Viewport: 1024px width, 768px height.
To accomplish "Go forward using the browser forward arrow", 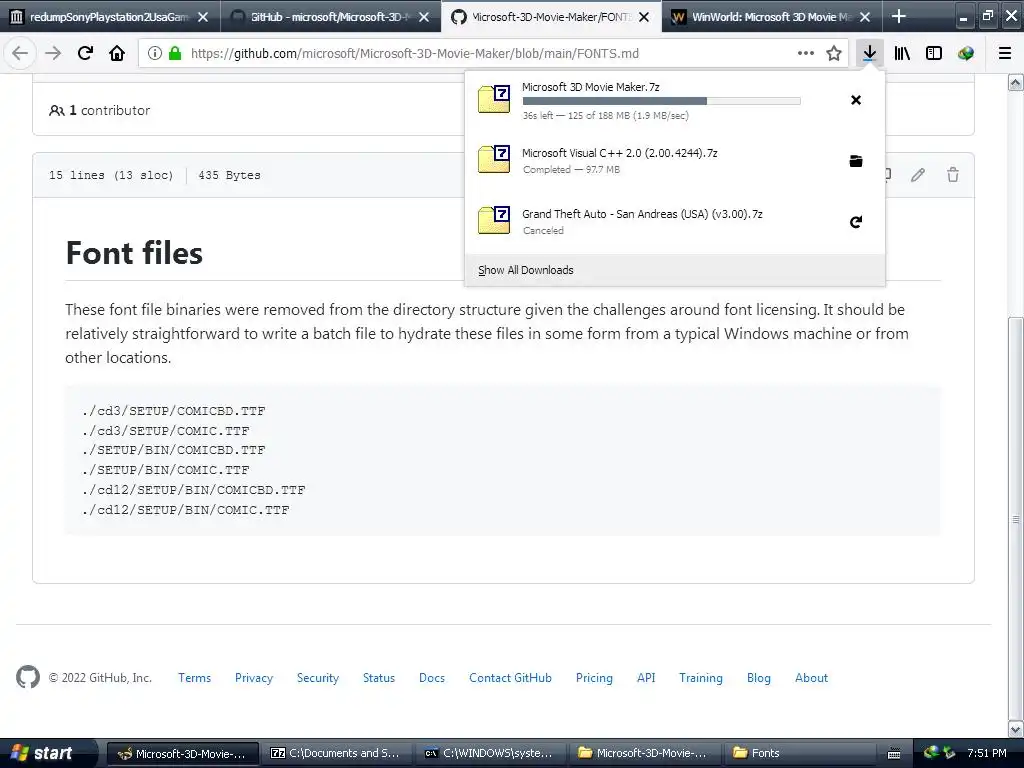I will 53,53.
